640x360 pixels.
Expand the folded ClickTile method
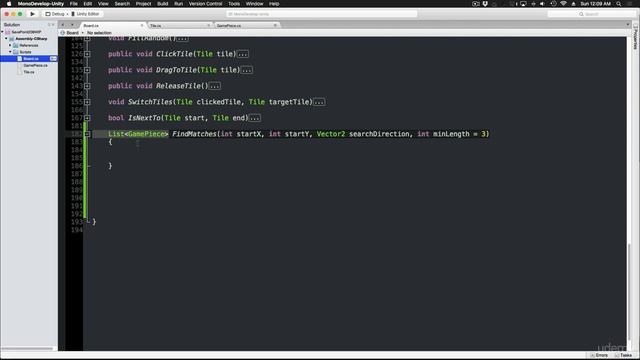point(87,54)
